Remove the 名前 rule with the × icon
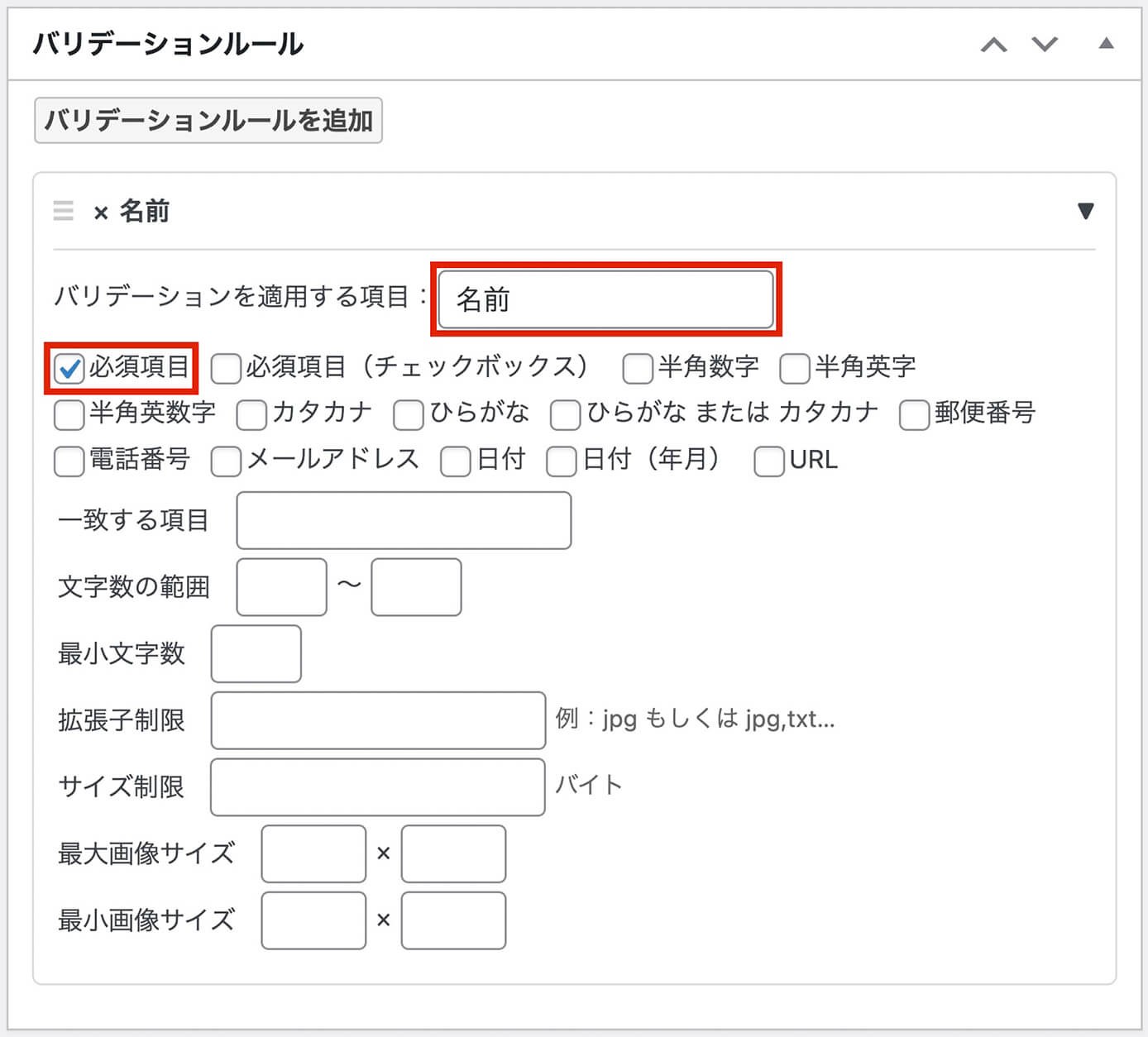Image resolution: width=1148 pixels, height=1037 pixels. coord(101,213)
